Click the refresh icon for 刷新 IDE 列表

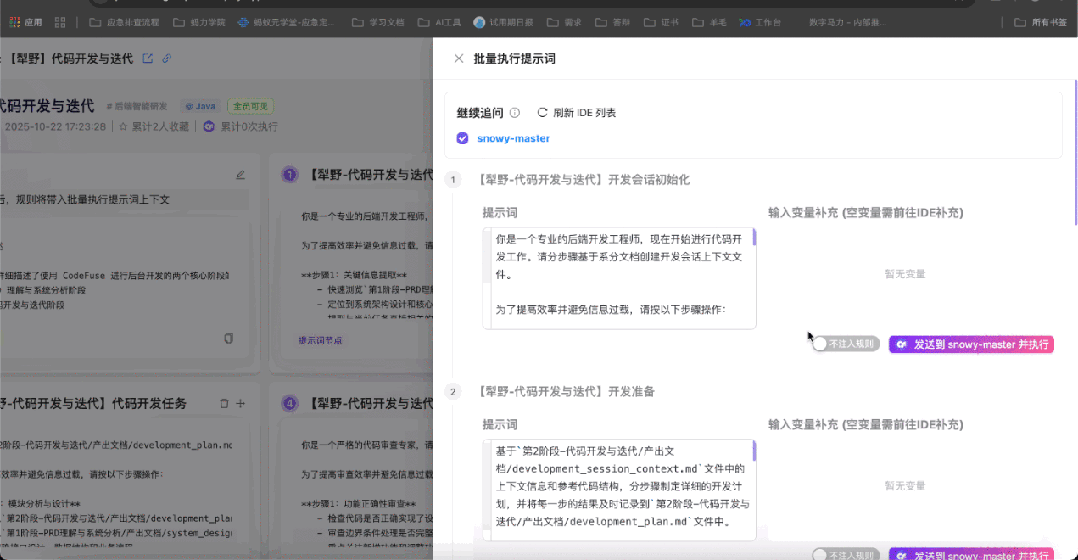point(542,113)
